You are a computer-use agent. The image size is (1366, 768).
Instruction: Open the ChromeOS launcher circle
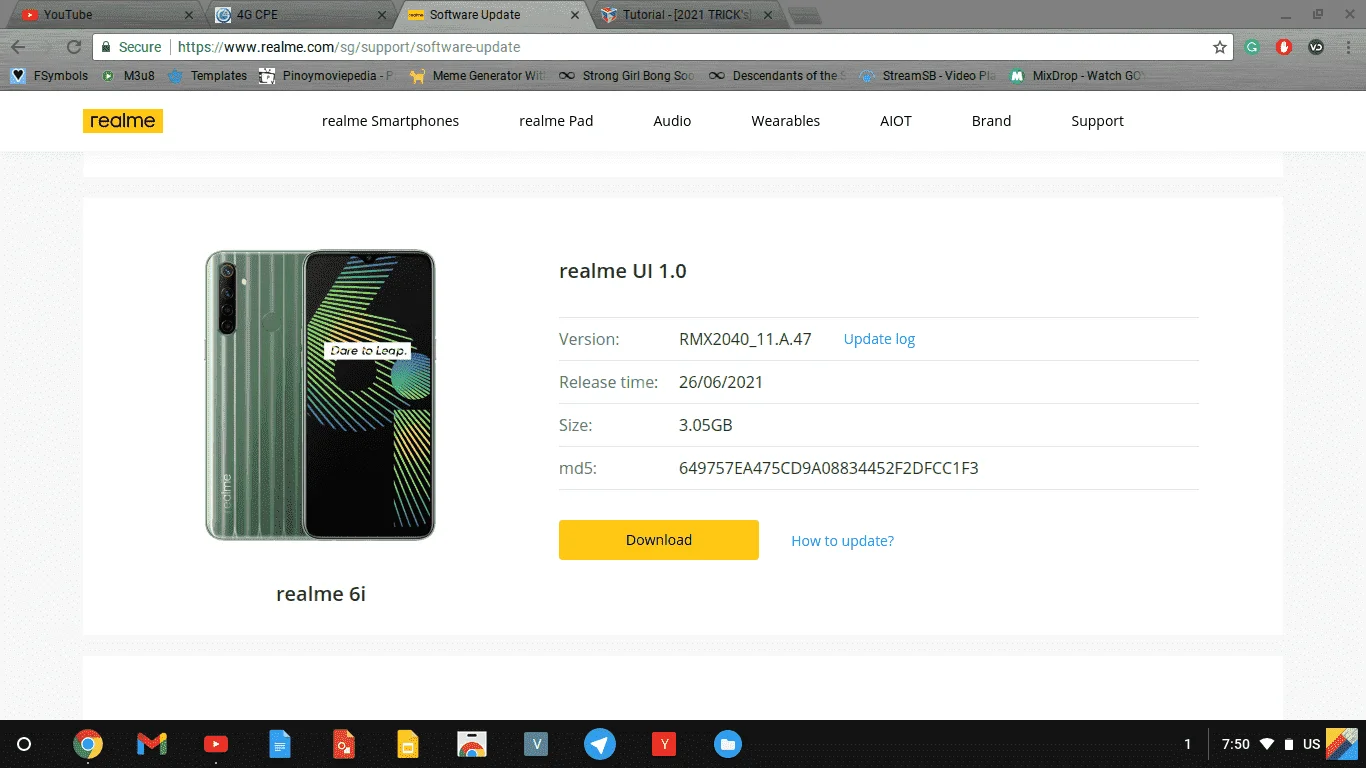pyautogui.click(x=25, y=744)
